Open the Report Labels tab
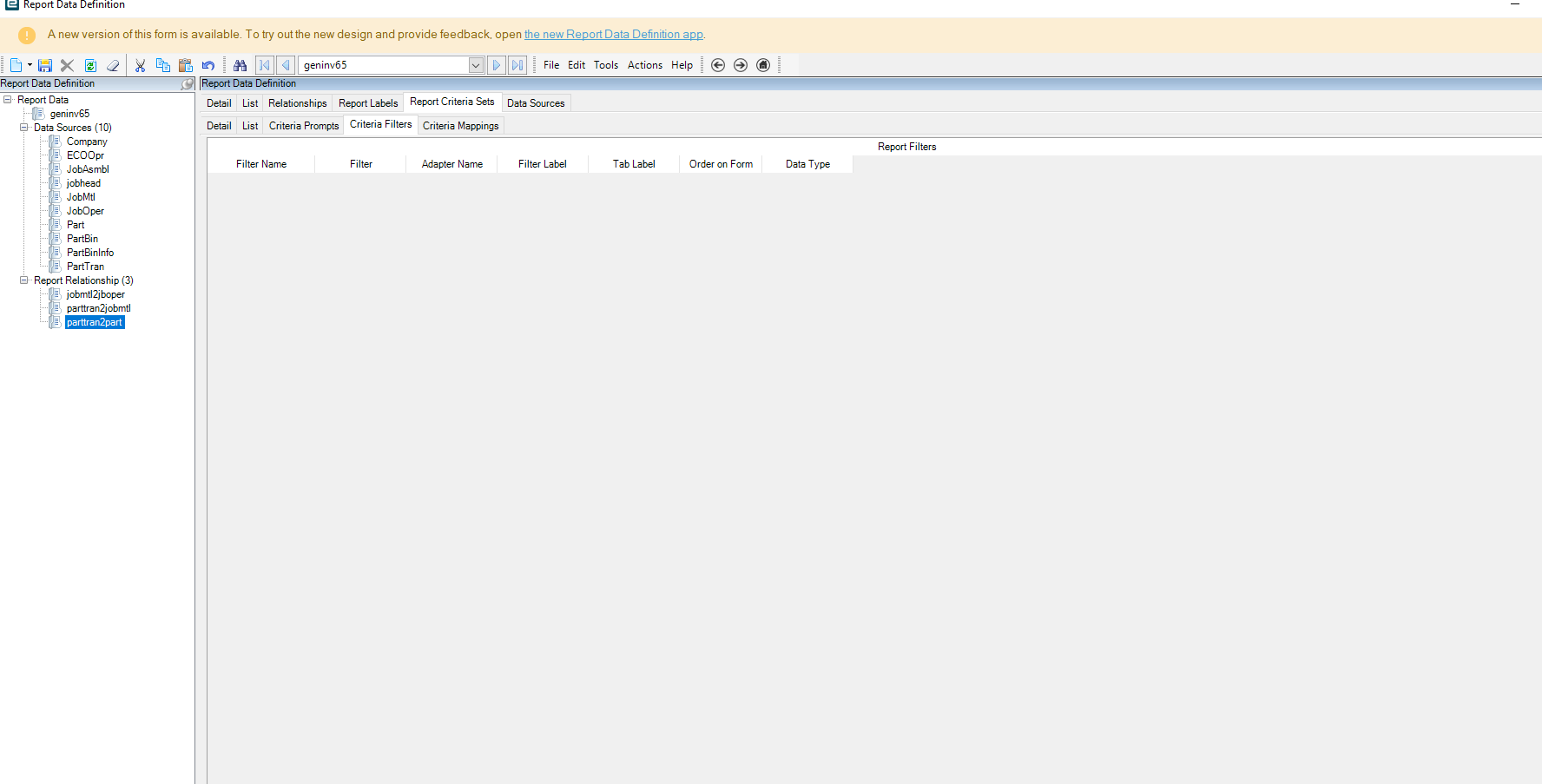This screenshot has width=1542, height=784. [368, 103]
